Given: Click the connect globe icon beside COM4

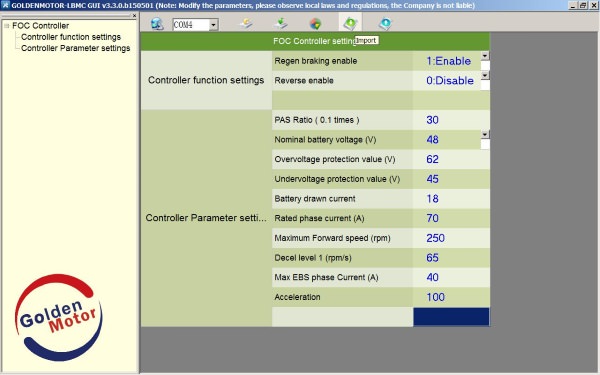Looking at the screenshot, I should tap(157, 24).
